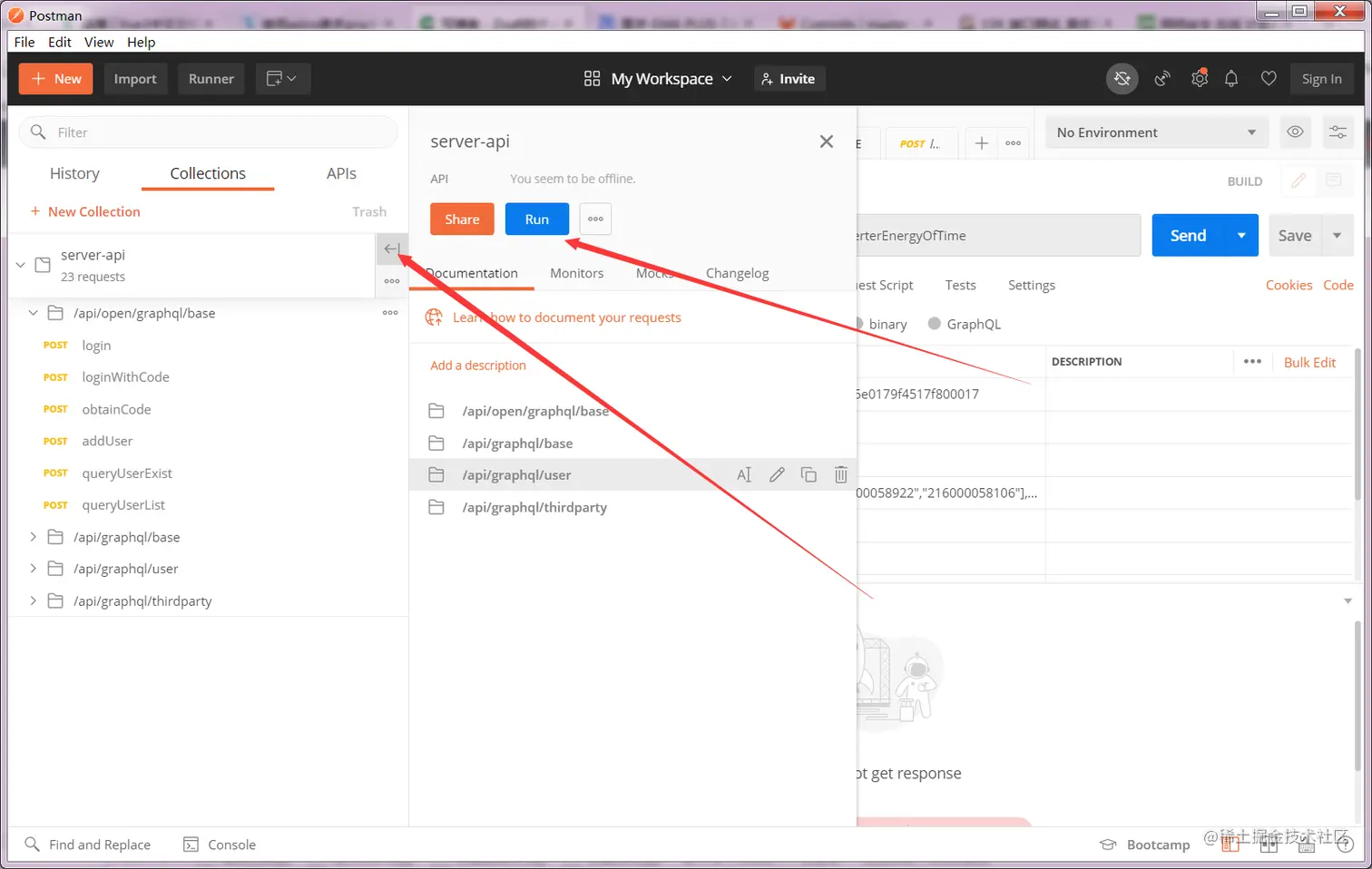
Task: Click Add a description link
Action: 478,366
